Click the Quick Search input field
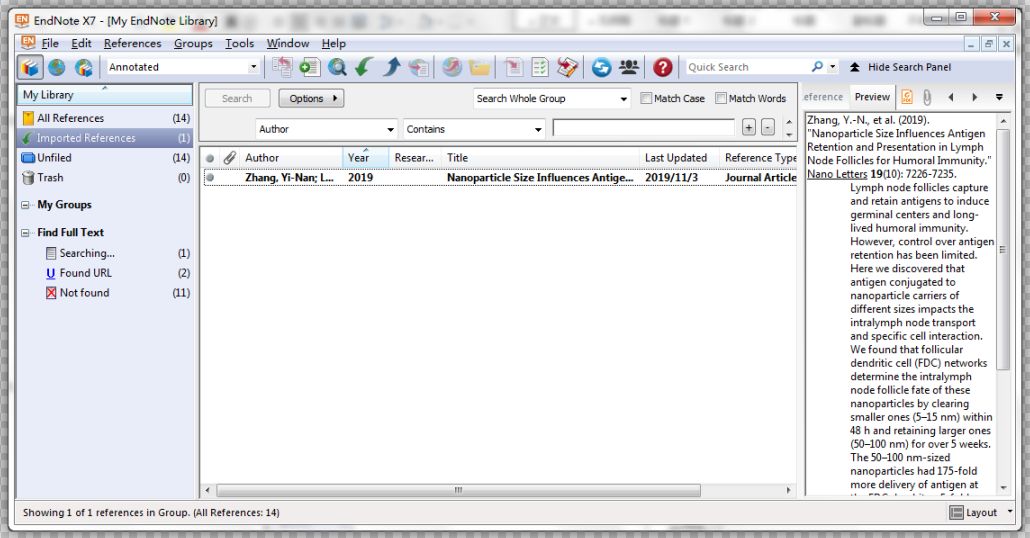 [x=748, y=67]
